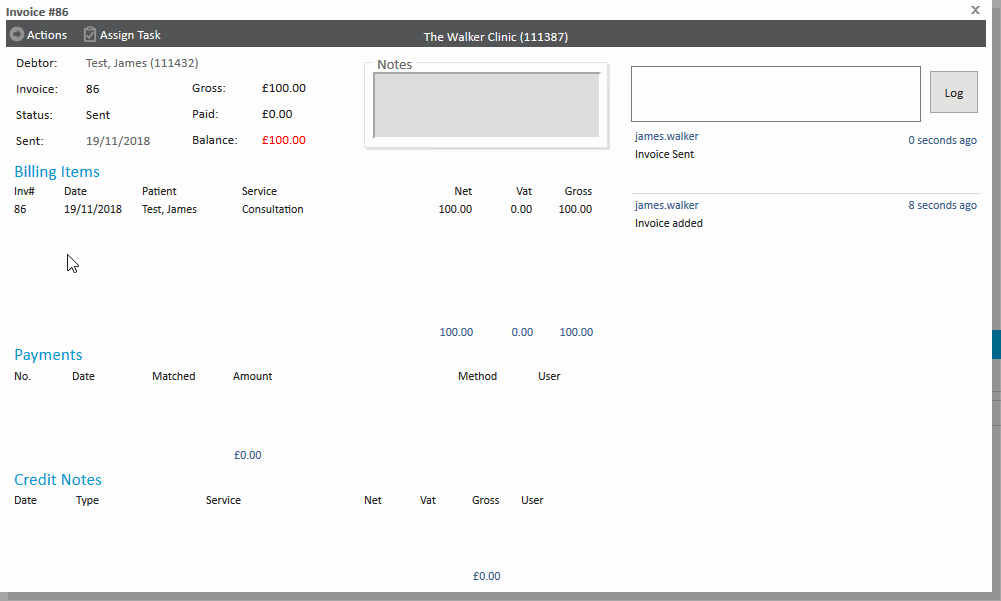Click the Log button

(x=953, y=93)
